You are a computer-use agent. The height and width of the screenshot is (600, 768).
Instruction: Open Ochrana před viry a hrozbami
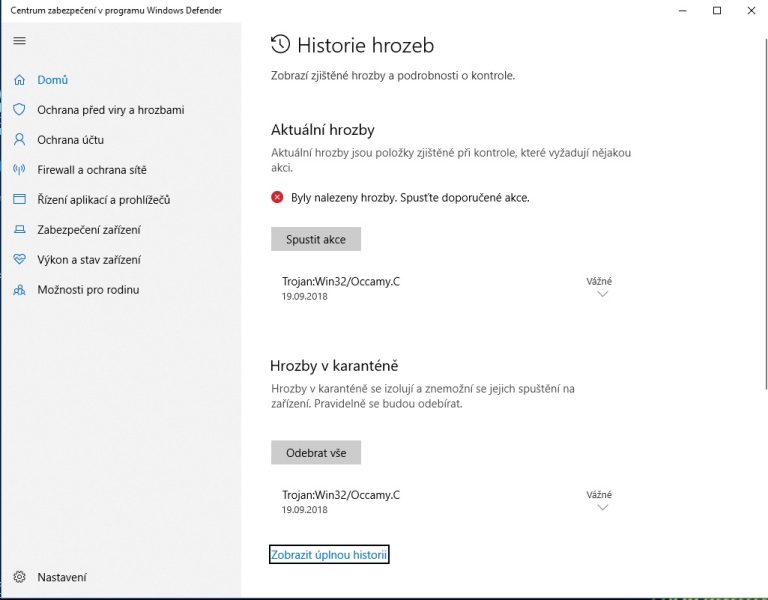111,110
